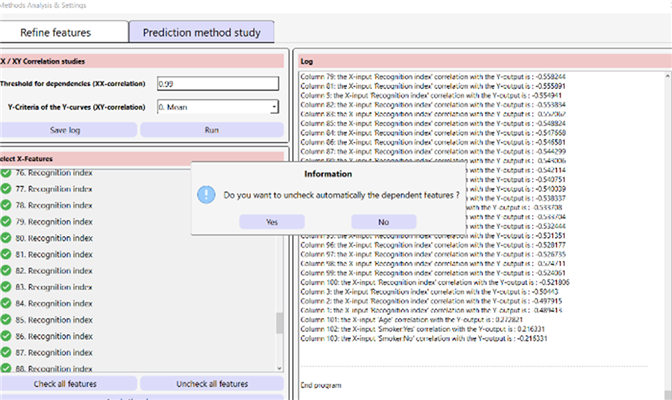The width and height of the screenshot is (672, 400).
Task: Uncheck feature 82 Recognition index
Action: point(6,271)
